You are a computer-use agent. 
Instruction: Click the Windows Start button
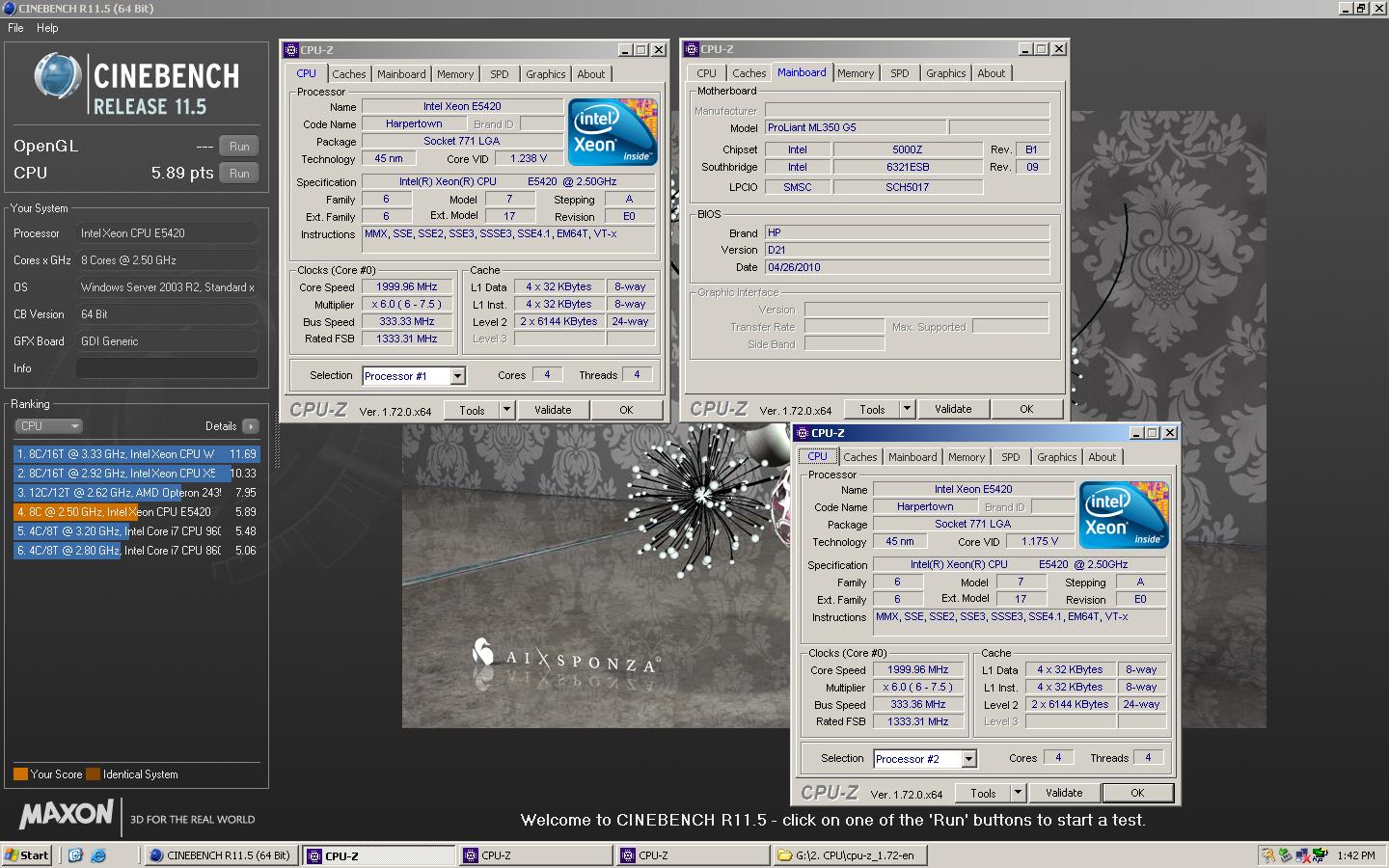click(x=26, y=855)
